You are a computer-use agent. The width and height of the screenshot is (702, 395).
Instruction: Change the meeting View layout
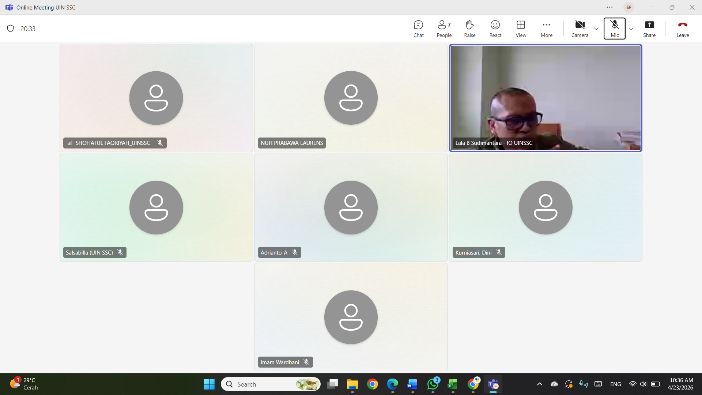pyautogui.click(x=520, y=28)
